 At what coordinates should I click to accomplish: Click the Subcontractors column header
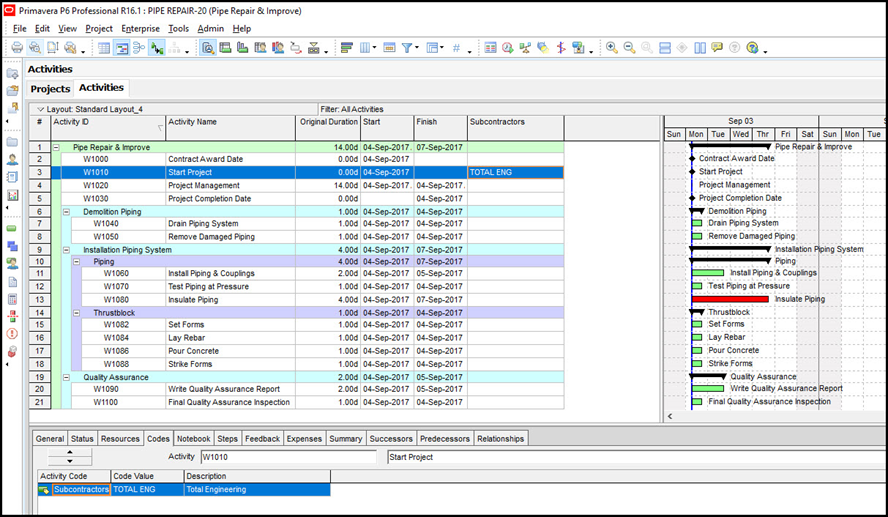click(x=516, y=128)
